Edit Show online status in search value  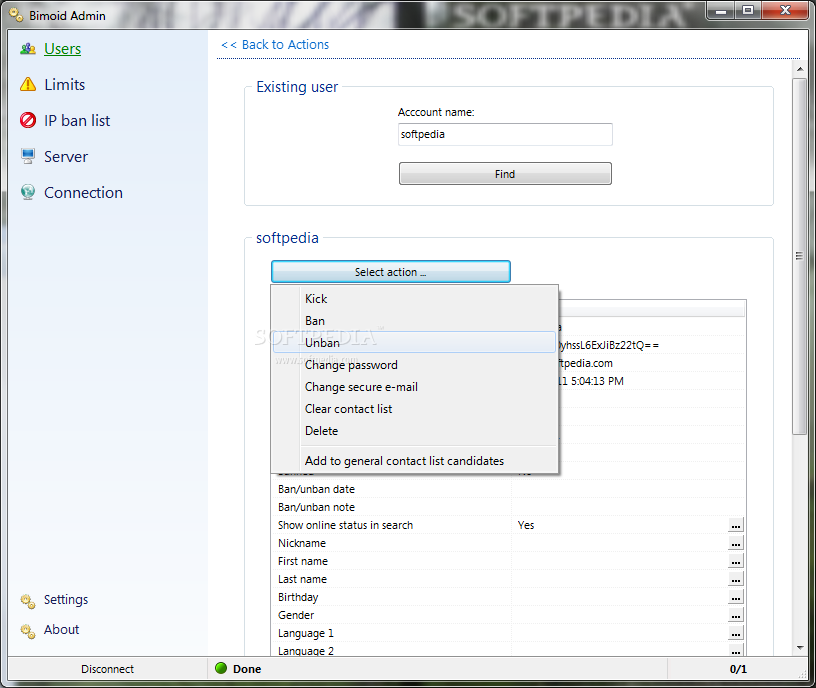point(735,525)
